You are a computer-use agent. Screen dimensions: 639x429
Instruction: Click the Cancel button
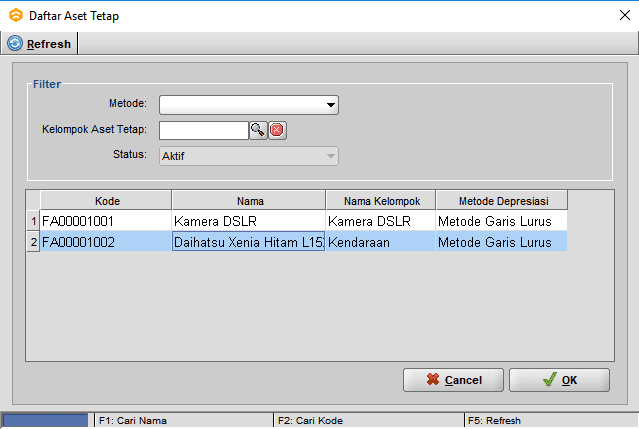(x=453, y=380)
